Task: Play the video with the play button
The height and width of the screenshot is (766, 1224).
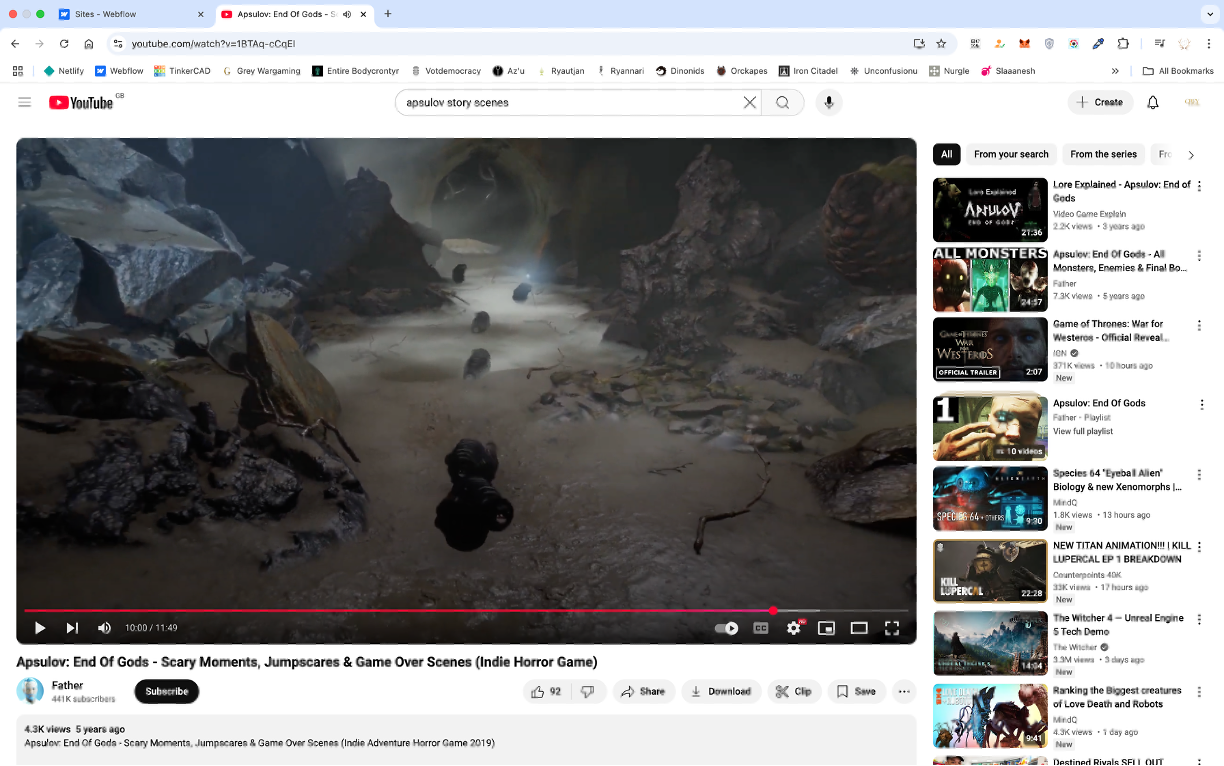Action: 40,628
